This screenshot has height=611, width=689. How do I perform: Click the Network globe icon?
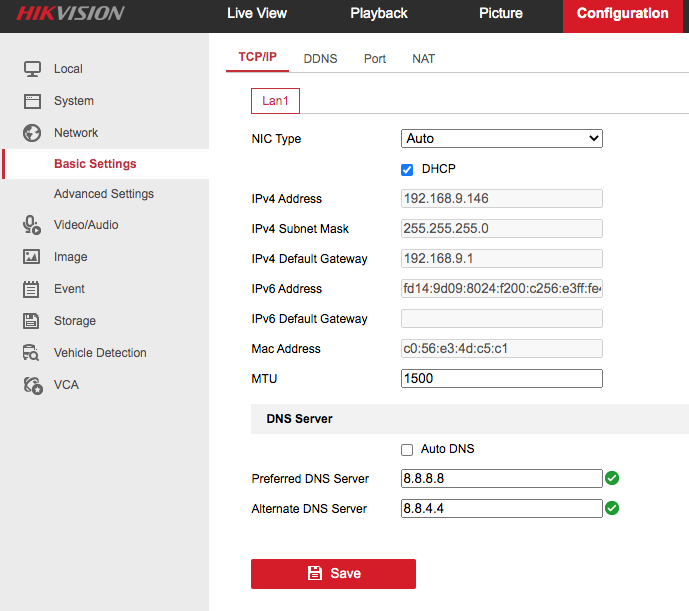pyautogui.click(x=32, y=133)
